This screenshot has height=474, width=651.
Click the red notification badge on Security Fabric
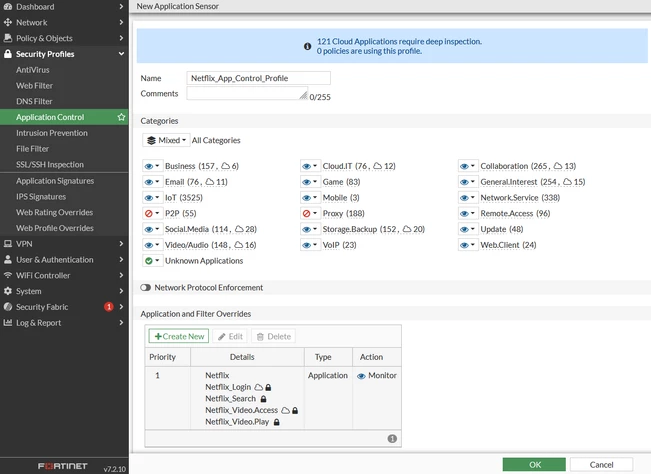click(x=109, y=307)
